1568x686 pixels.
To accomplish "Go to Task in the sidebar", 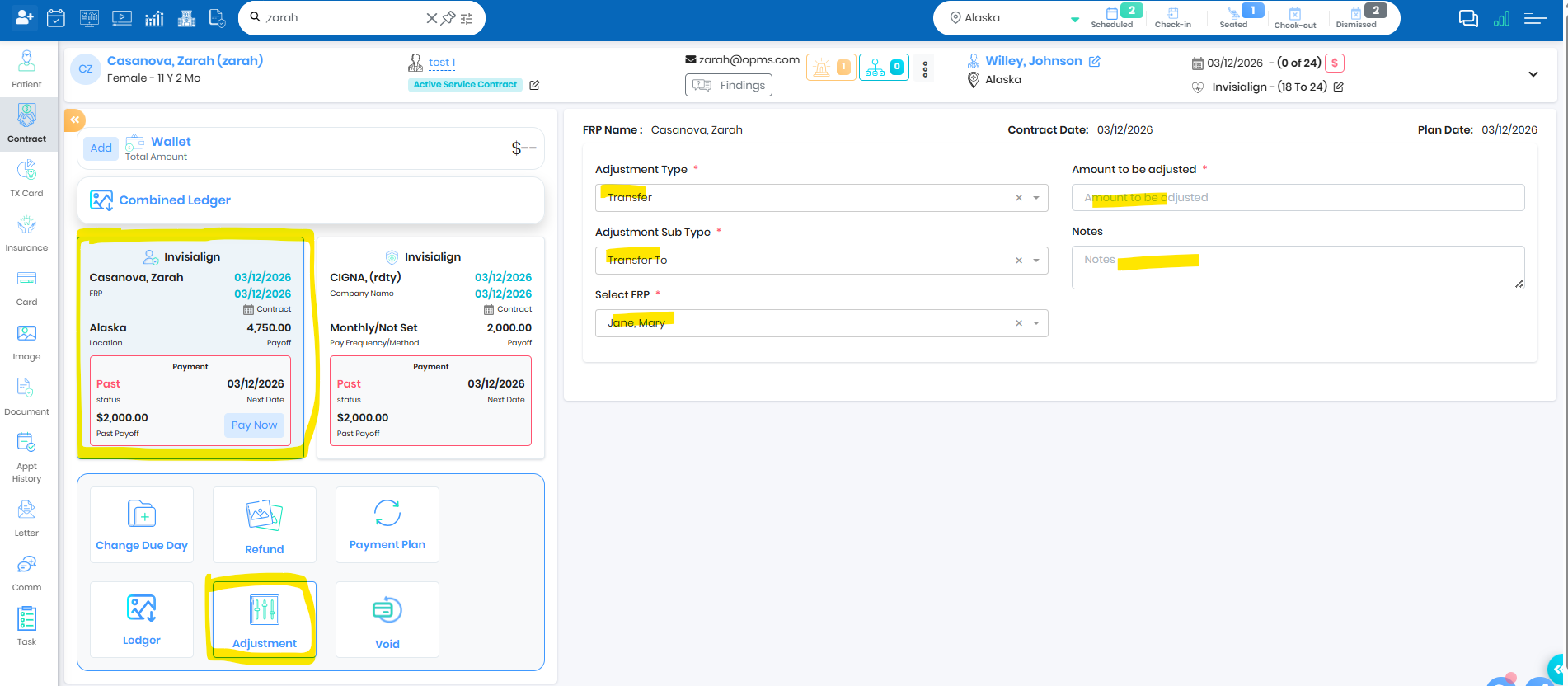I will pos(26,627).
